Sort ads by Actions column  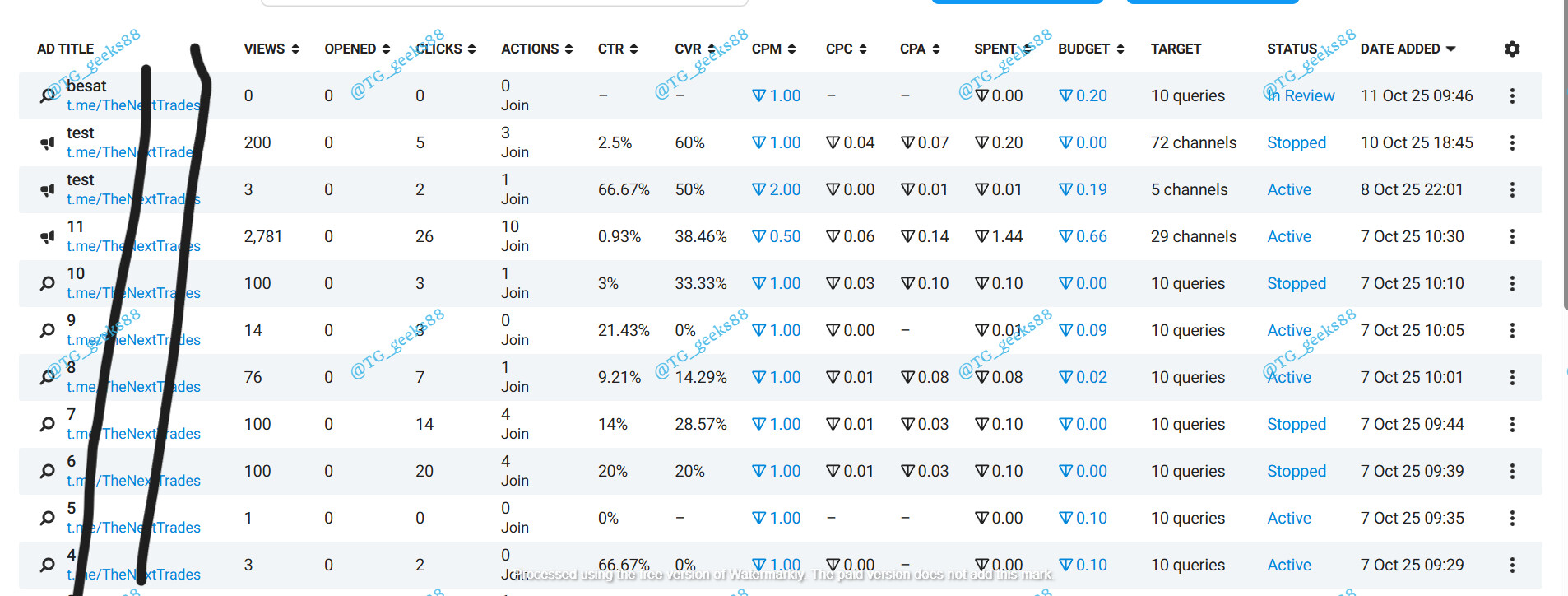tap(536, 49)
